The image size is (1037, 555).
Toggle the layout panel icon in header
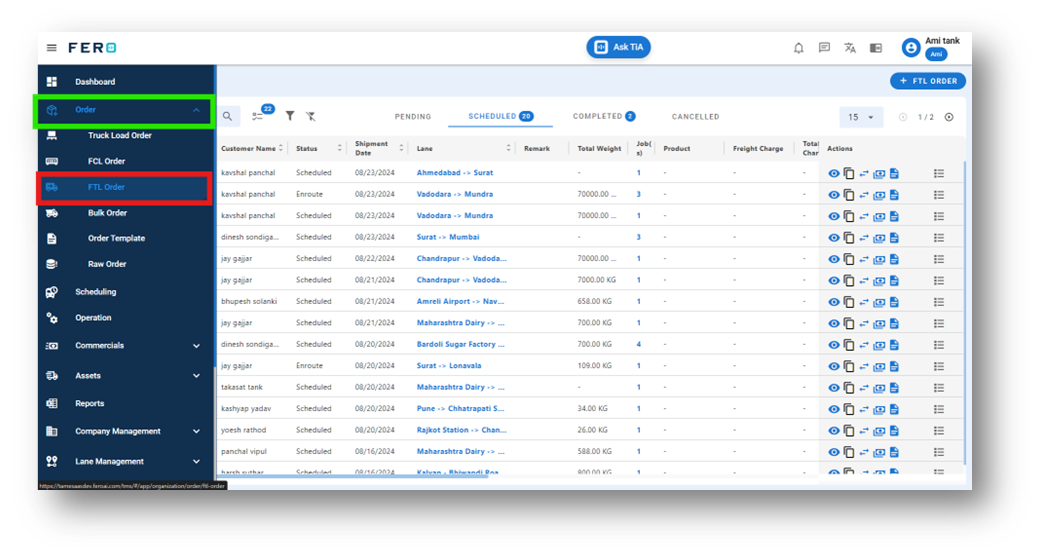pos(876,48)
